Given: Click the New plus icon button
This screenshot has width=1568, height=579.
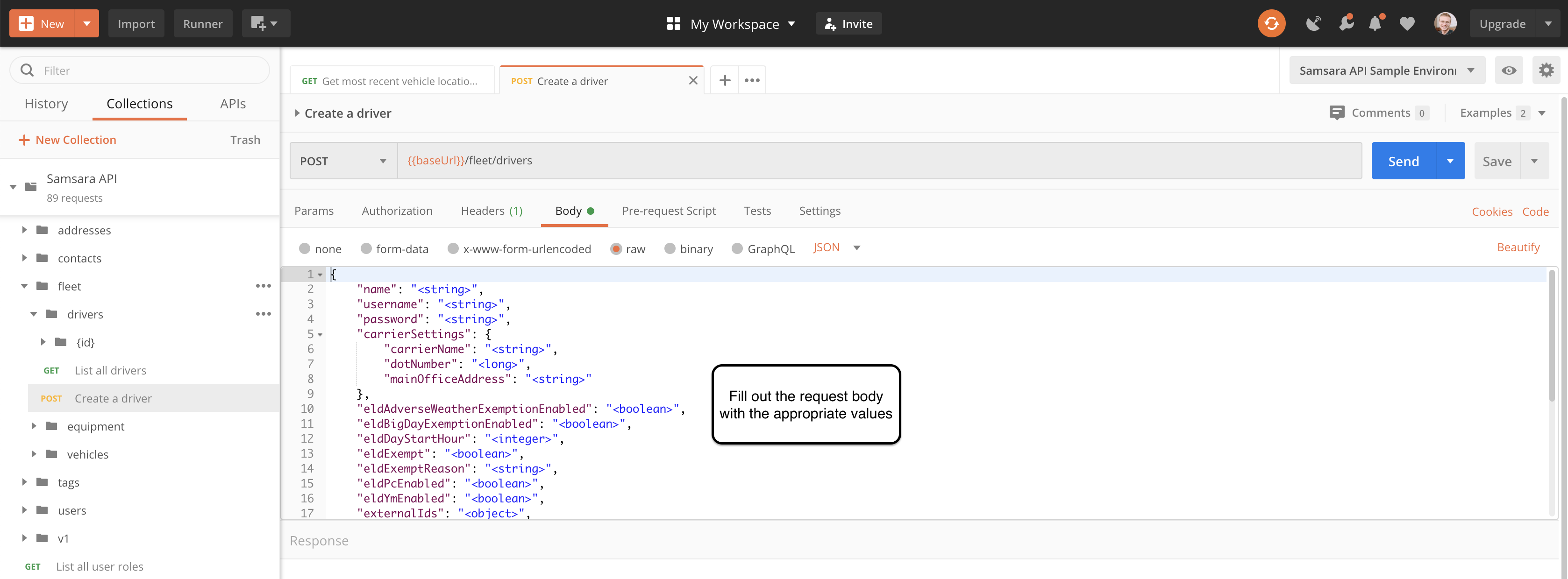Looking at the screenshot, I should tap(42, 24).
